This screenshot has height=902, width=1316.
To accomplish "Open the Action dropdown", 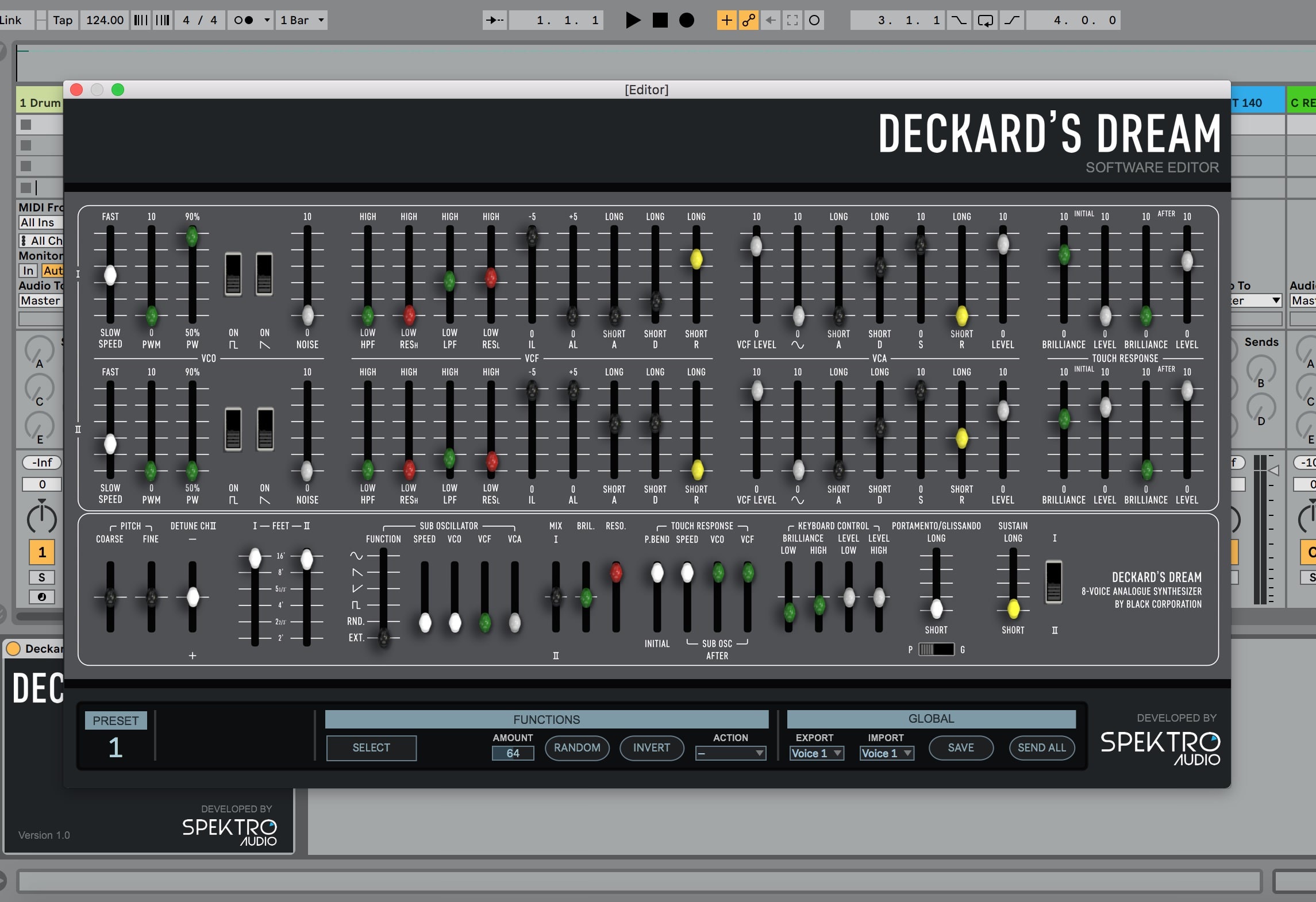I will click(730, 753).
